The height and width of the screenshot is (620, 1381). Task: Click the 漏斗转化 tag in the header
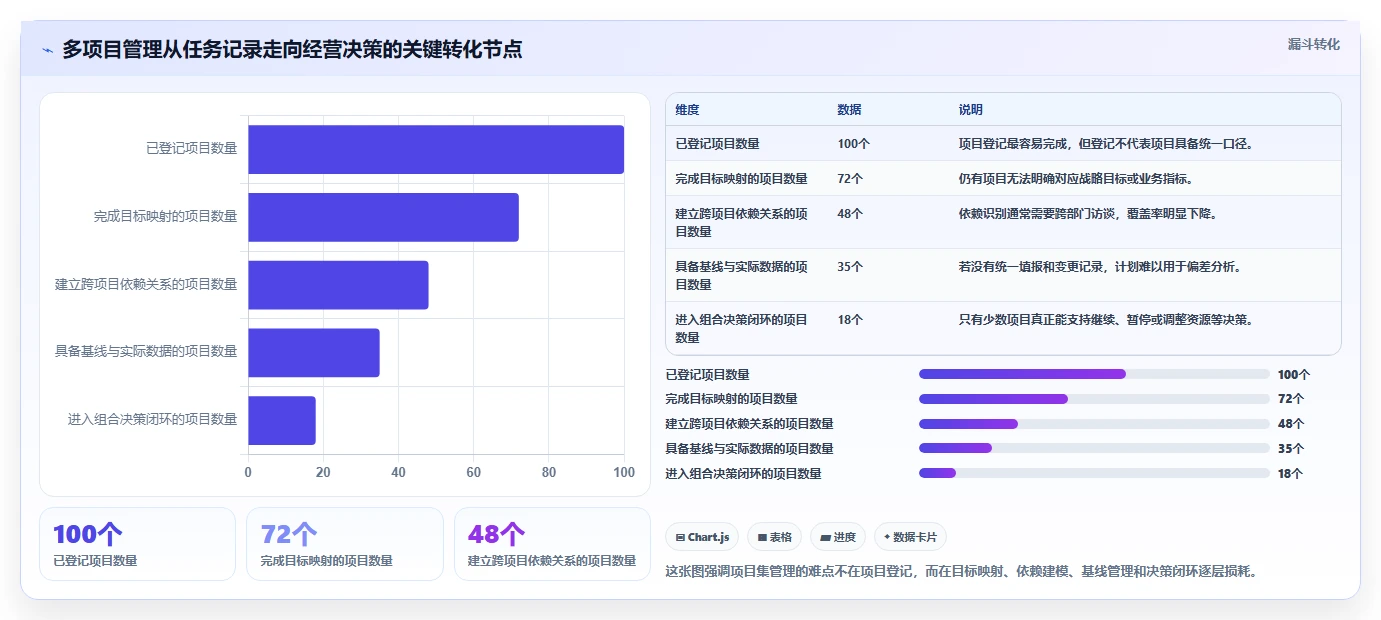point(1313,44)
